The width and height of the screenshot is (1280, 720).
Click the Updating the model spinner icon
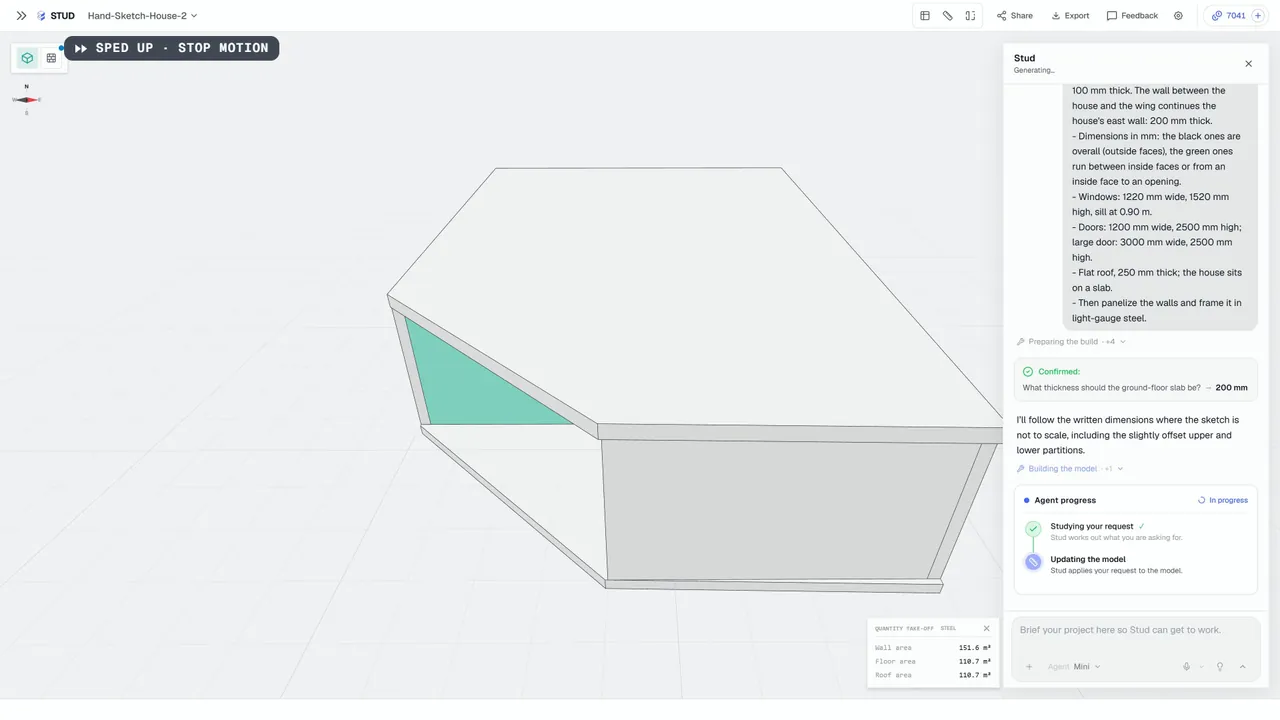pos(1033,562)
